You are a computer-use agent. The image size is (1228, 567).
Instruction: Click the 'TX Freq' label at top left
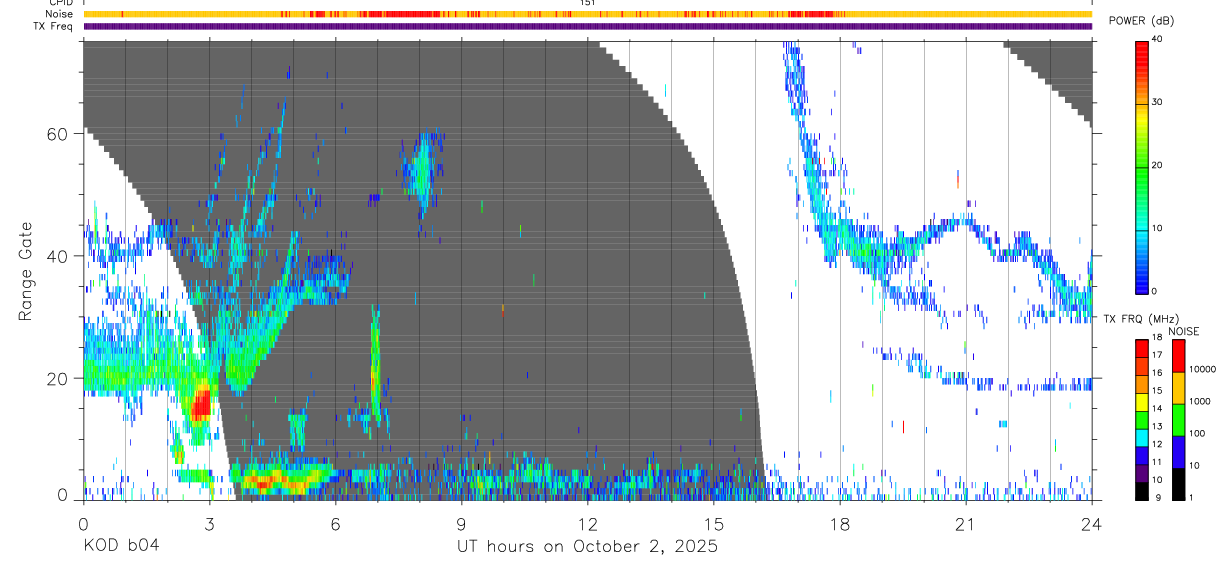click(53, 26)
